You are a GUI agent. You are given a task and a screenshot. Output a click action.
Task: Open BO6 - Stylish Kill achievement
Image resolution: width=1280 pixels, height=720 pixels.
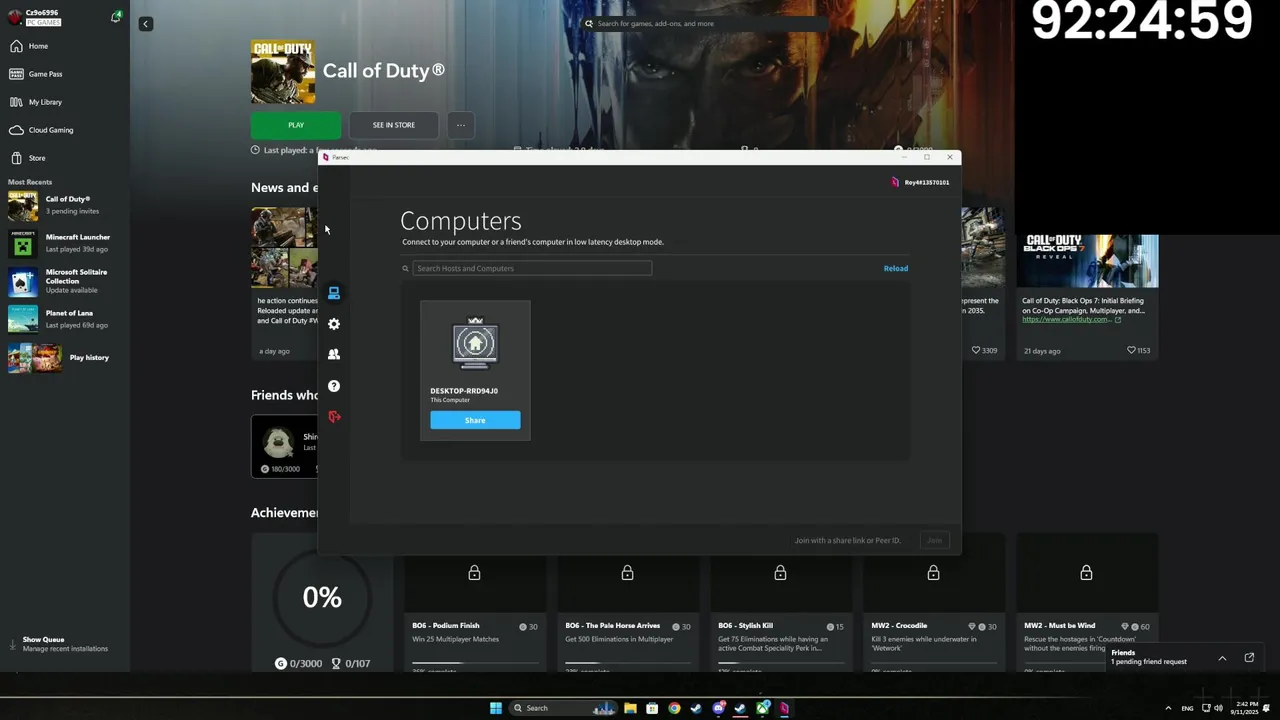(781, 600)
